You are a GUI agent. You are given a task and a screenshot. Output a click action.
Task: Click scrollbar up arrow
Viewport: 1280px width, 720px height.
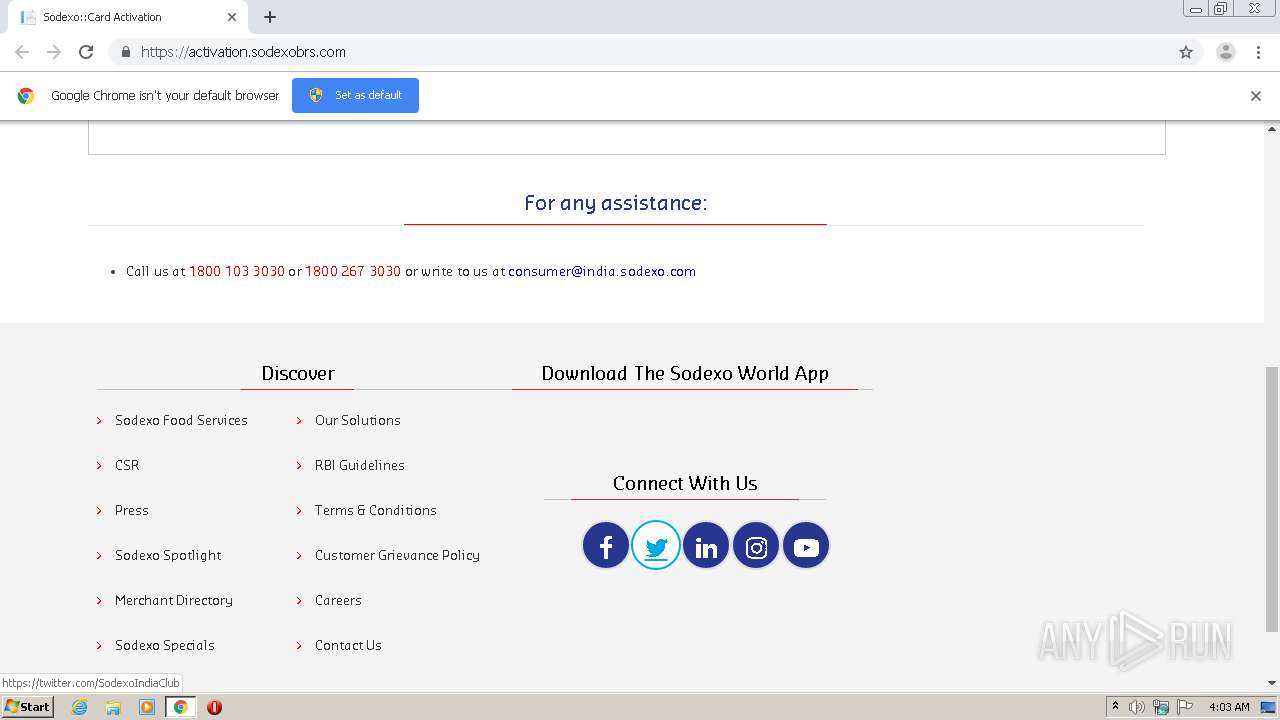click(x=1272, y=128)
